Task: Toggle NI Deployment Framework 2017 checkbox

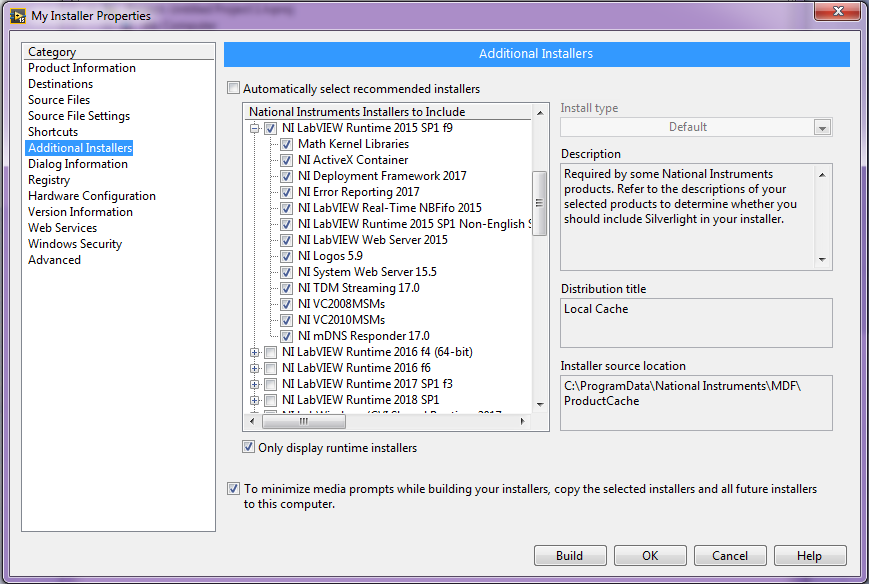Action: pyautogui.click(x=287, y=177)
